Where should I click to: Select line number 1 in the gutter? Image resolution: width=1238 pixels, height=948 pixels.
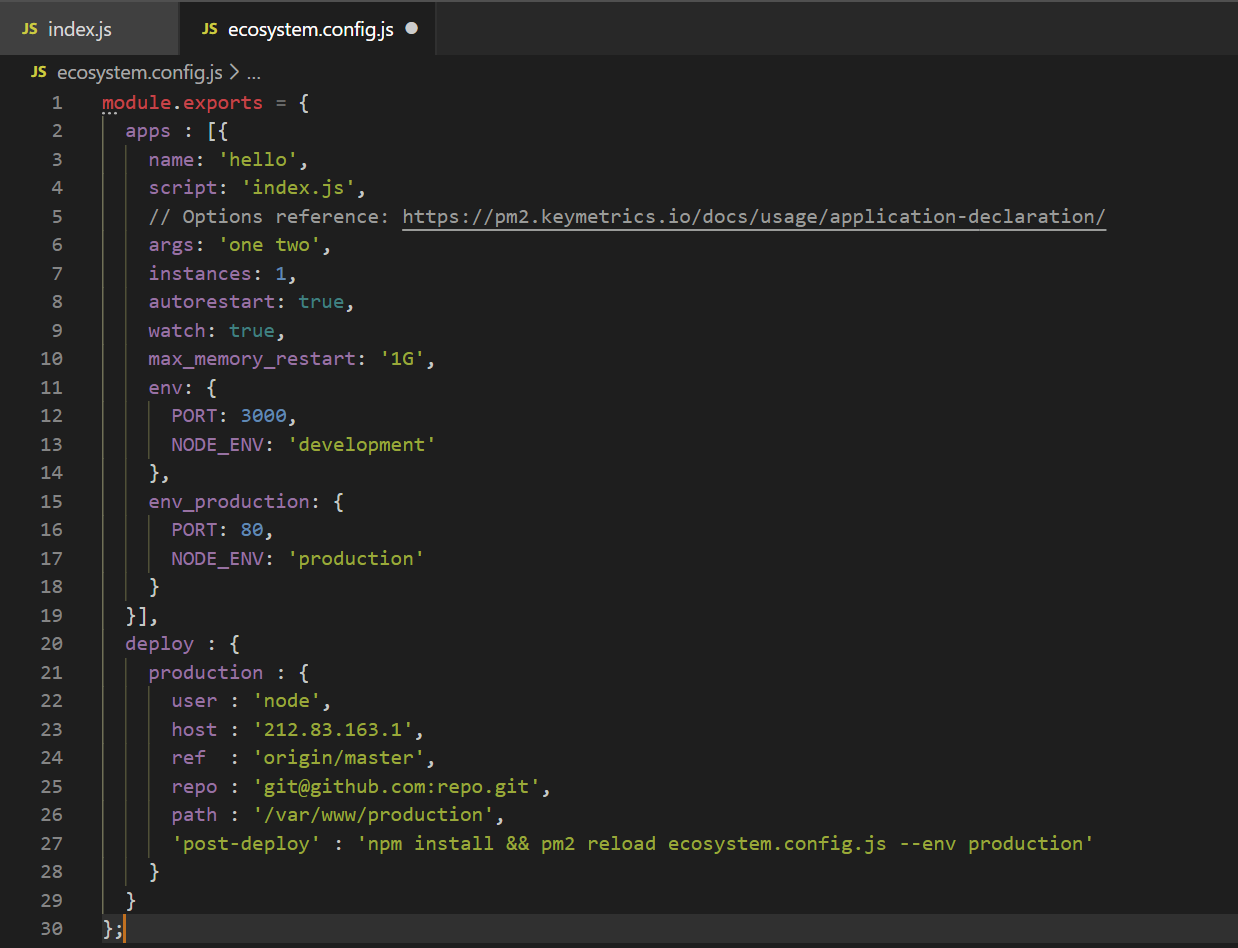(x=56, y=102)
